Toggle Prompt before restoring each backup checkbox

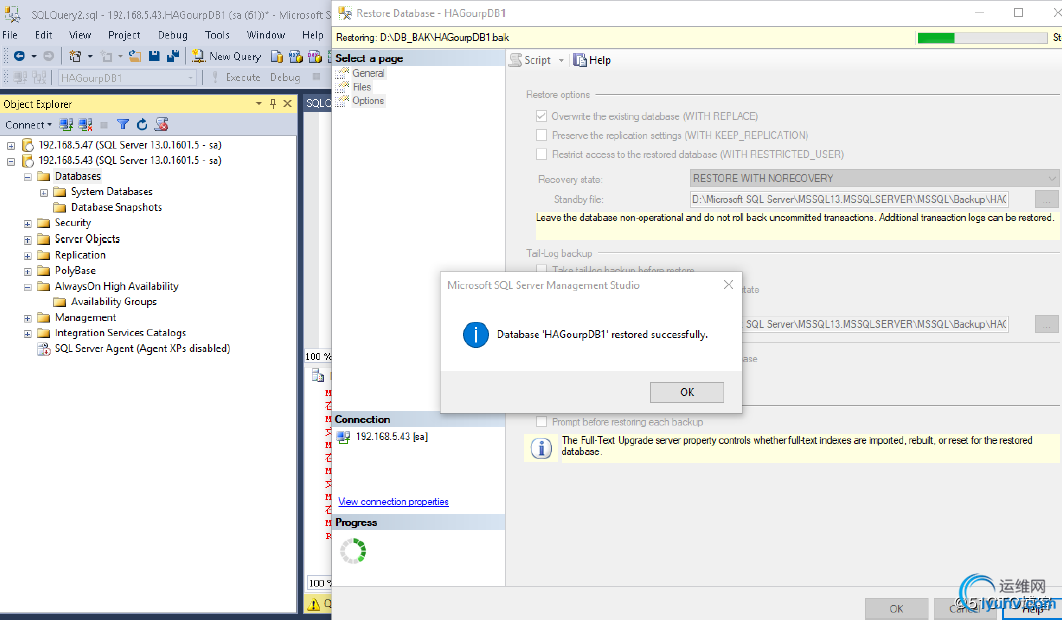541,422
